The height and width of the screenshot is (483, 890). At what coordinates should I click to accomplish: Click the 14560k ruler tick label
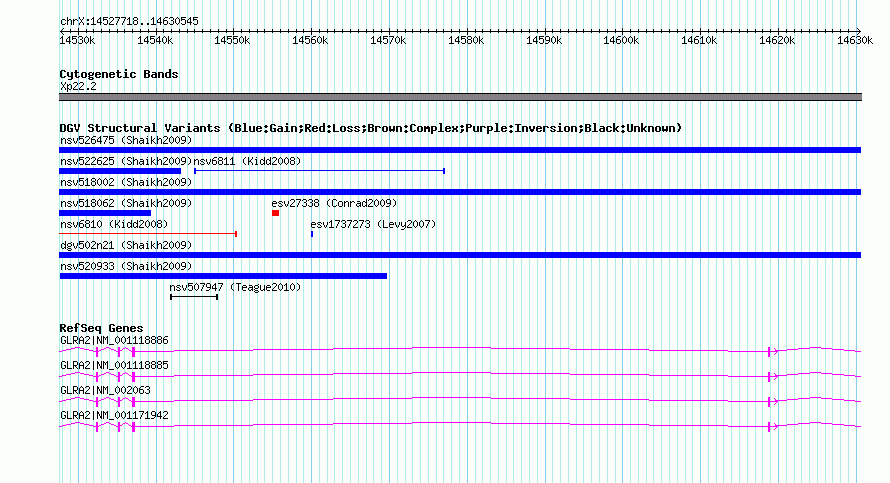point(310,40)
